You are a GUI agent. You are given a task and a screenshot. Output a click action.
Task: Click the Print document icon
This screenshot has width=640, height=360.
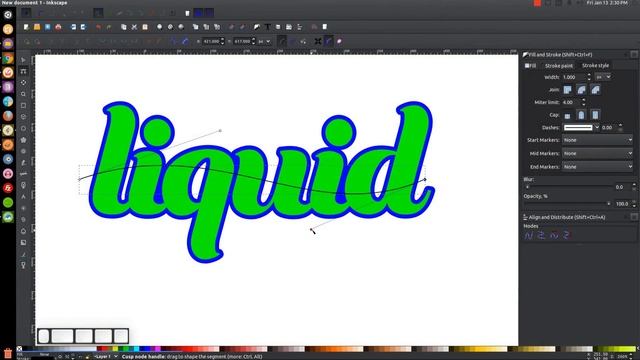58,27
